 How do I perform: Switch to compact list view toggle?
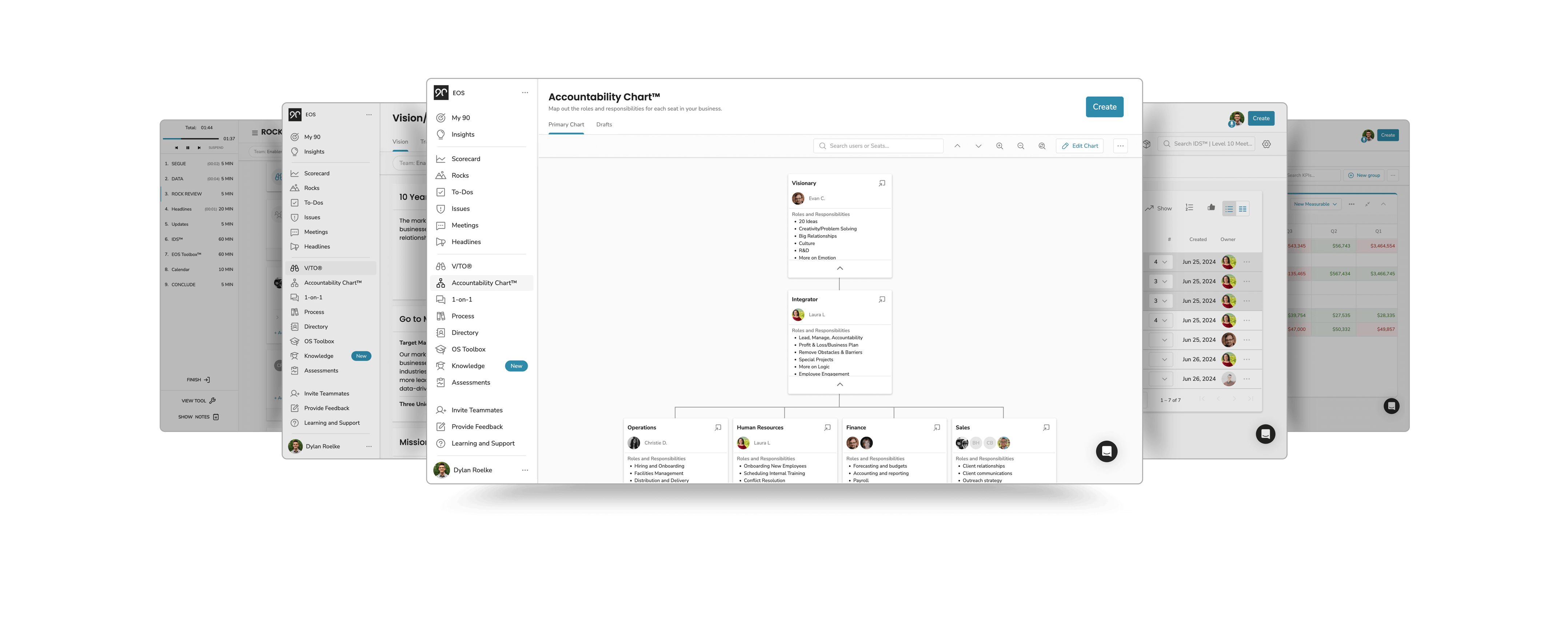pyautogui.click(x=1229, y=209)
